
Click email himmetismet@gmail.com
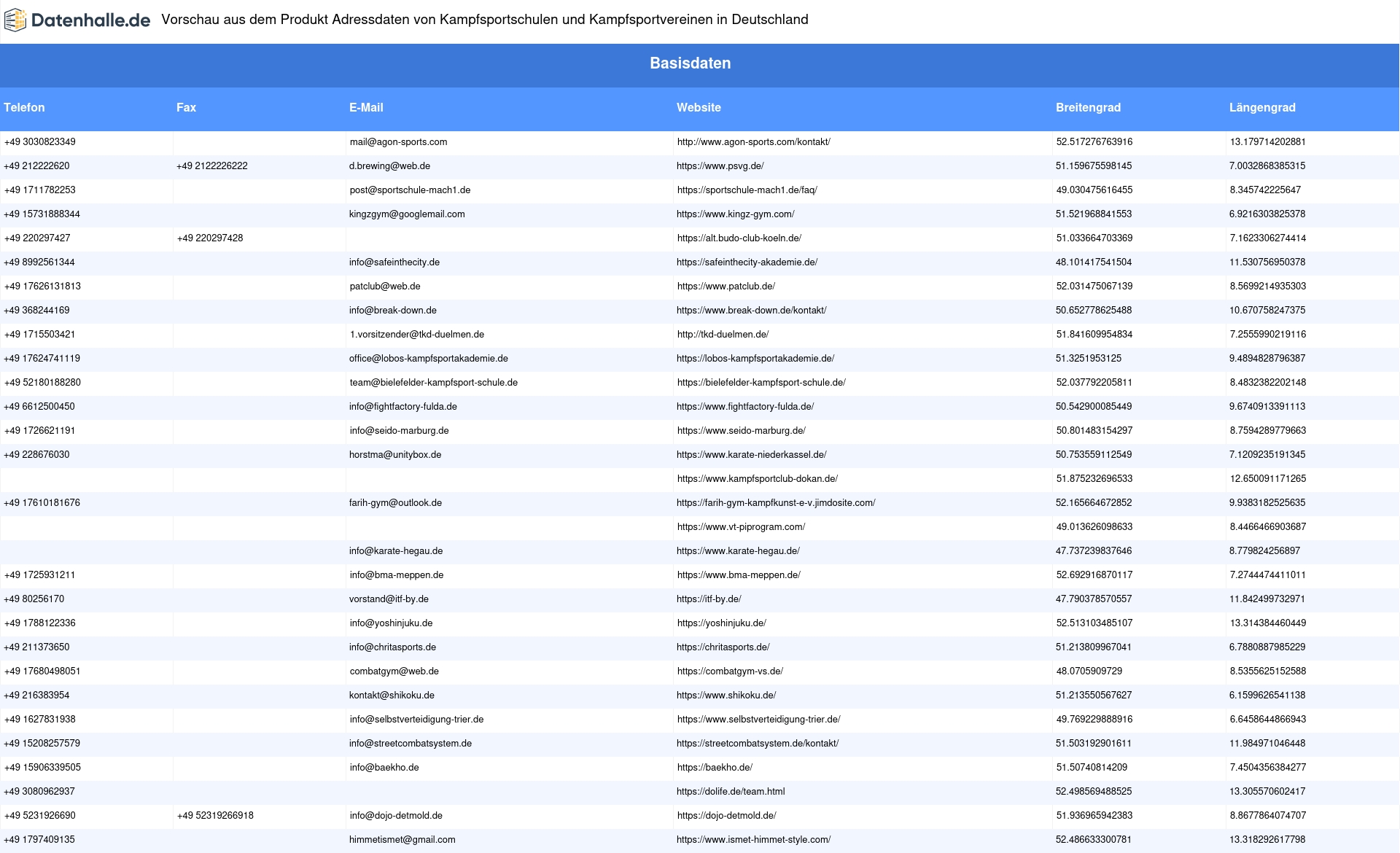(402, 840)
